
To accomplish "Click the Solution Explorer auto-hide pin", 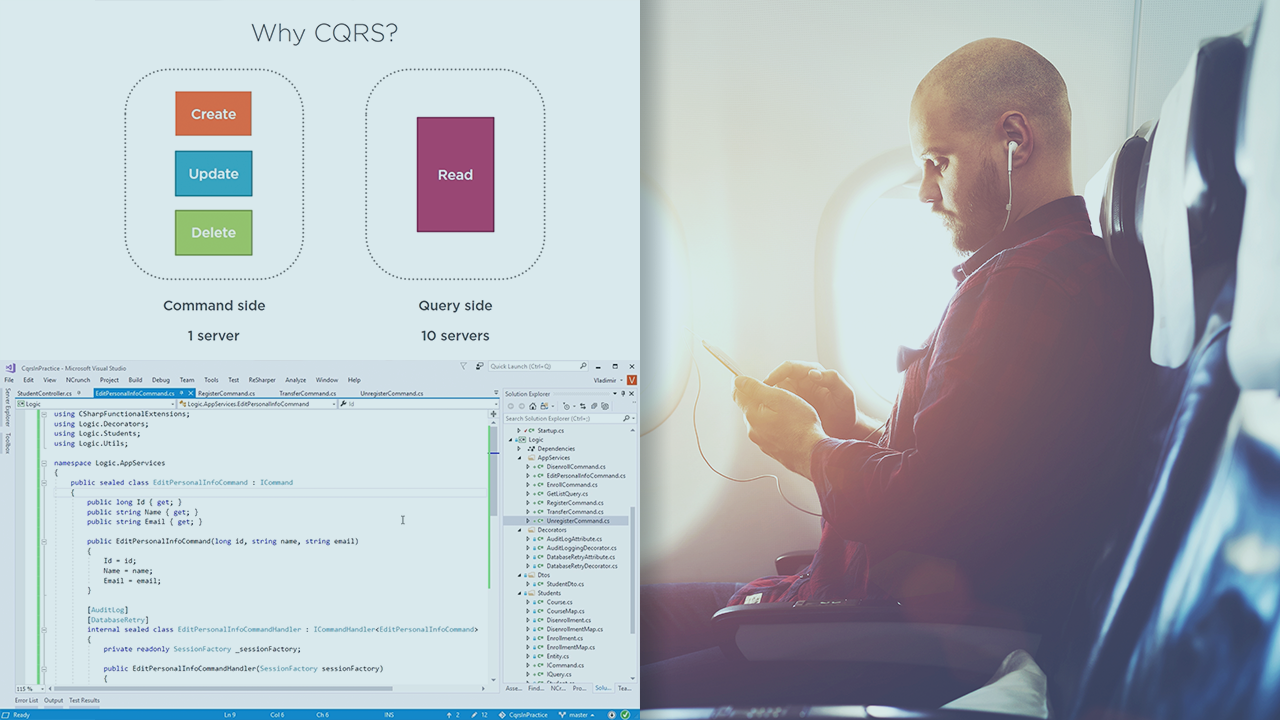I will 623,394.
